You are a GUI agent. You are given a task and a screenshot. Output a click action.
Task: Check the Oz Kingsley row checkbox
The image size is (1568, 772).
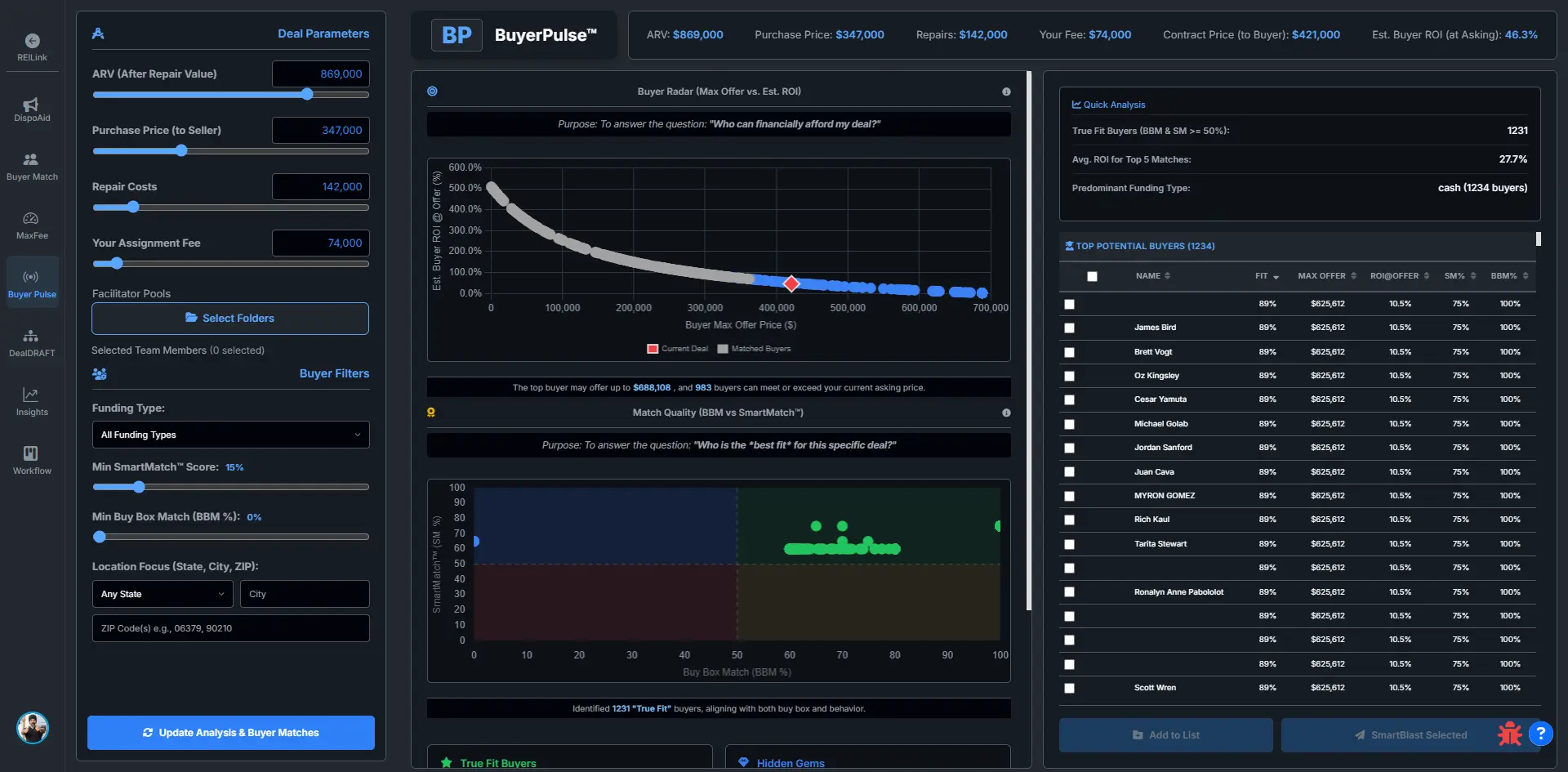coord(1069,376)
